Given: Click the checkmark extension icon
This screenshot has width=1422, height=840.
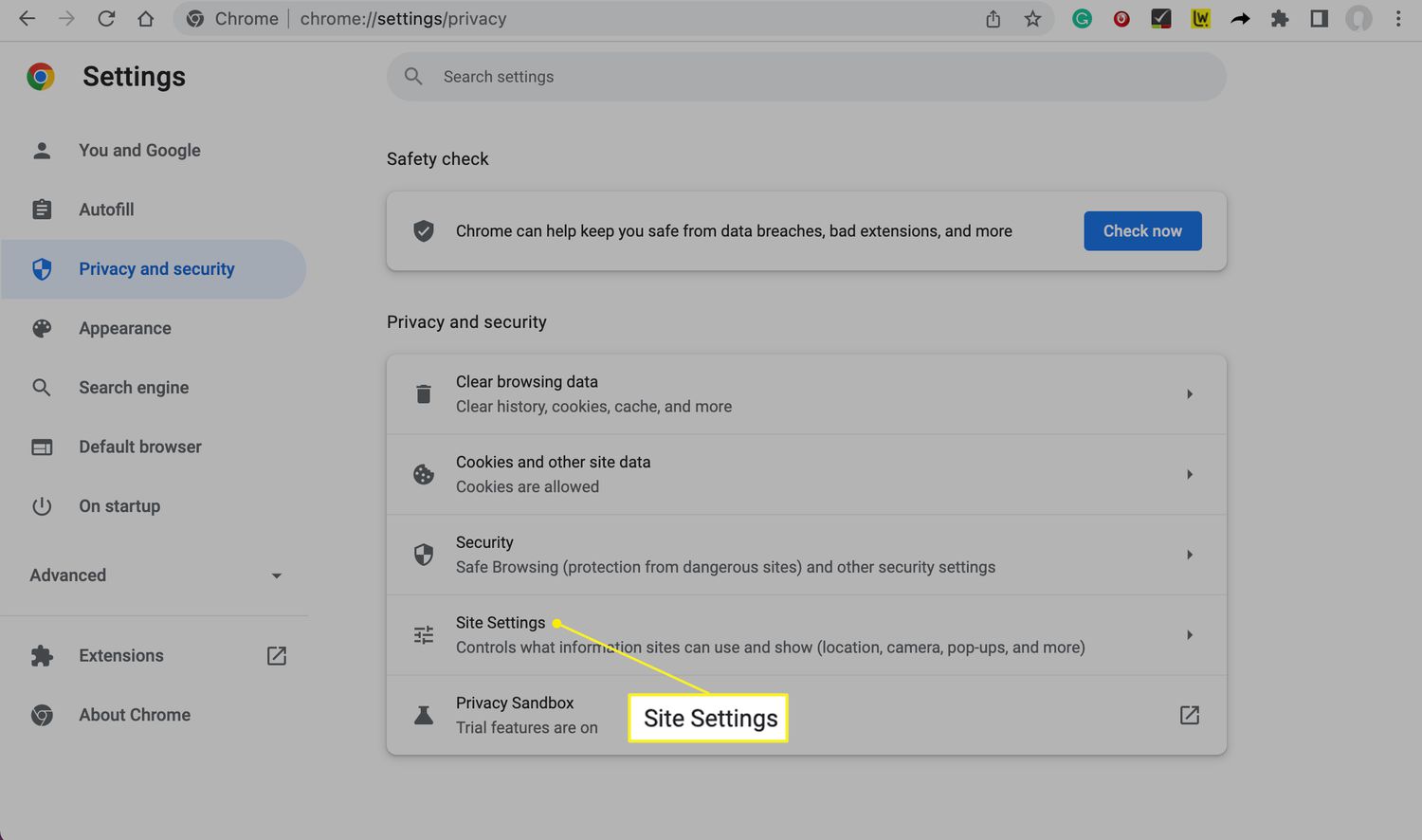Looking at the screenshot, I should [1160, 18].
